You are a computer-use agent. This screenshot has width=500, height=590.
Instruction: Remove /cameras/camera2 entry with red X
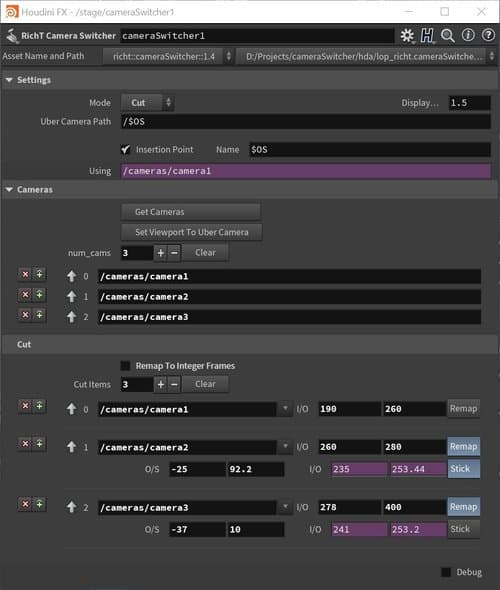(25, 295)
